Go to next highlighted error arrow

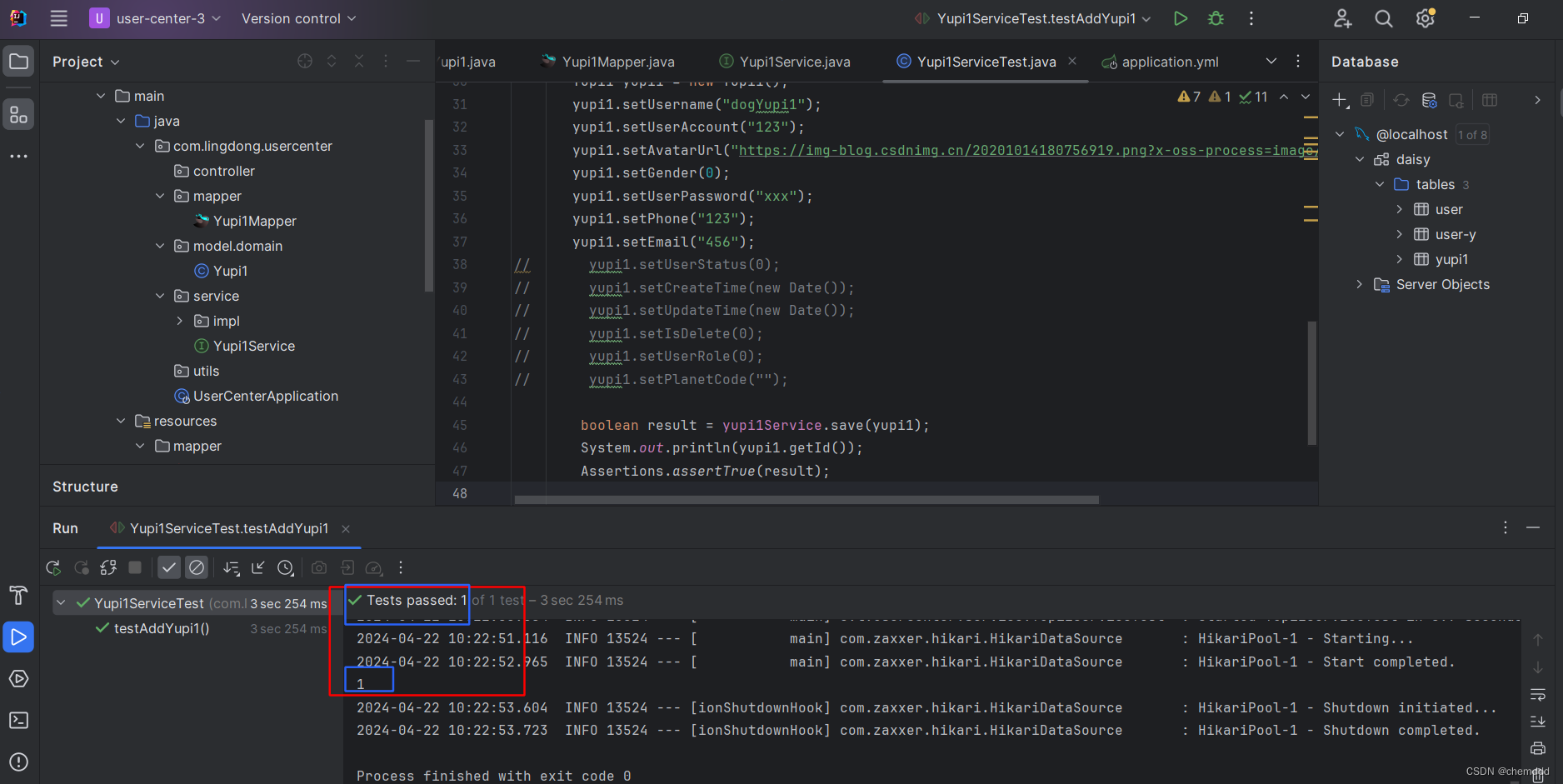[x=1306, y=97]
